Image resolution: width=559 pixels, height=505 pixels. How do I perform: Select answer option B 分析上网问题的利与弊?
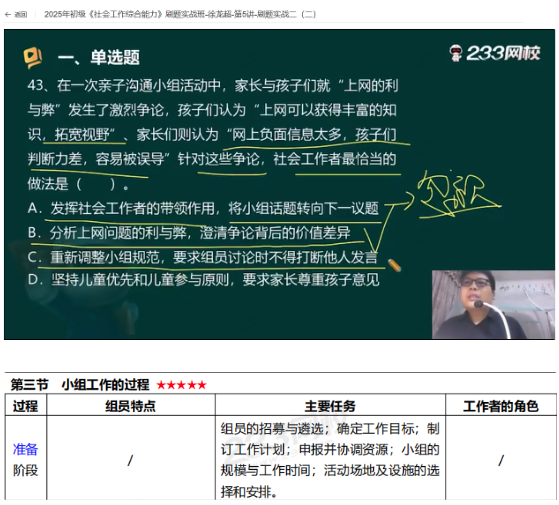click(x=189, y=233)
